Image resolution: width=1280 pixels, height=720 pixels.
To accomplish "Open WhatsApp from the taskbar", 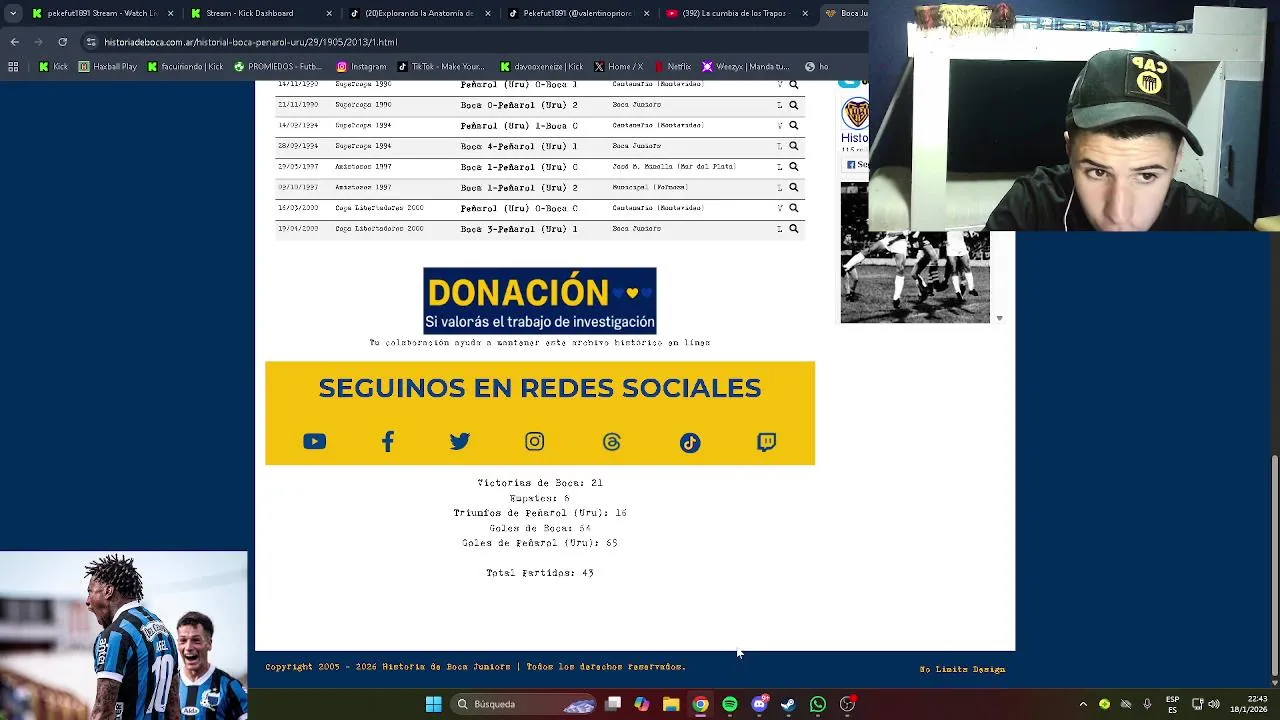I will tap(818, 704).
